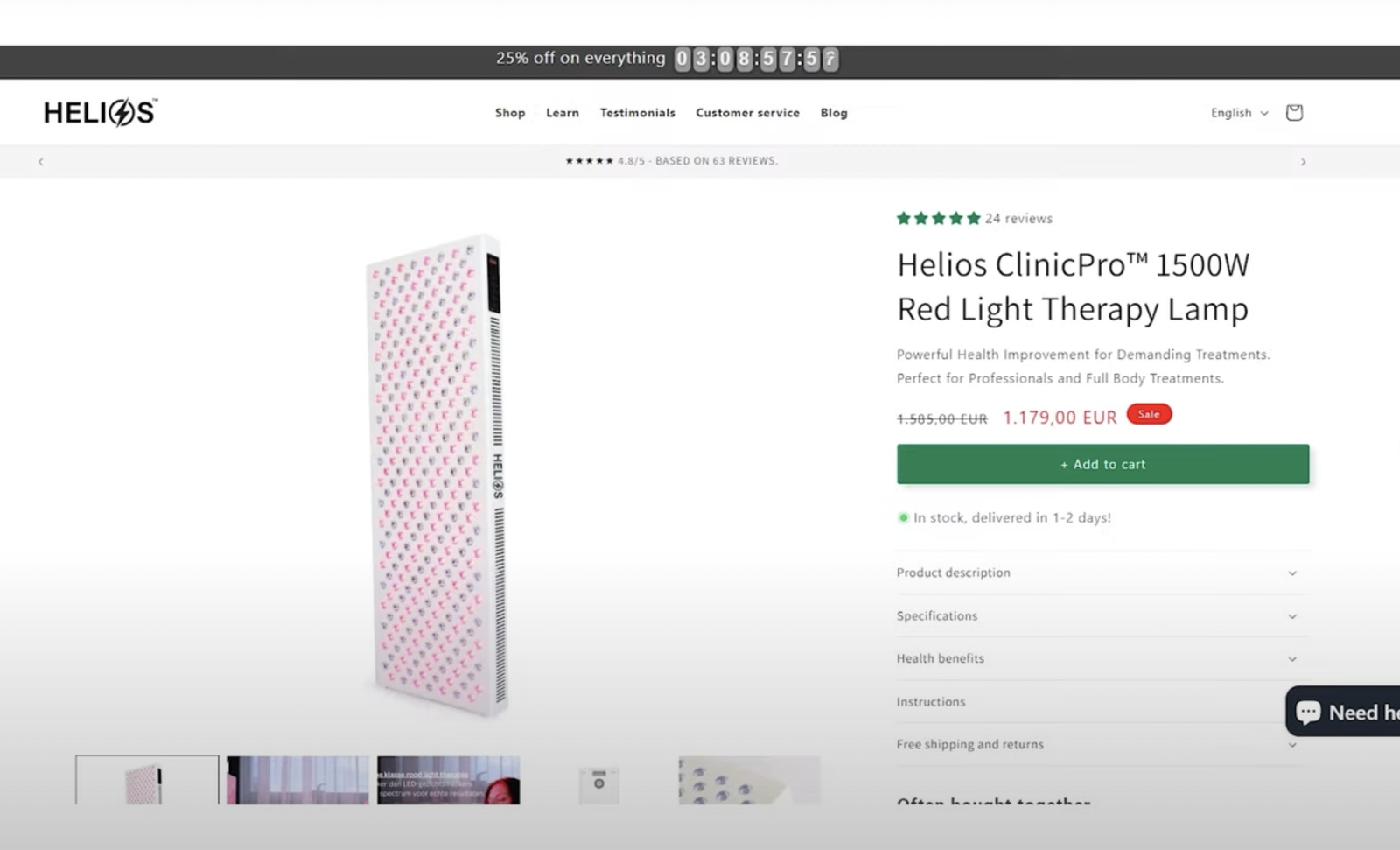
Task: Open the shopping cart icon
Action: tap(1294, 112)
